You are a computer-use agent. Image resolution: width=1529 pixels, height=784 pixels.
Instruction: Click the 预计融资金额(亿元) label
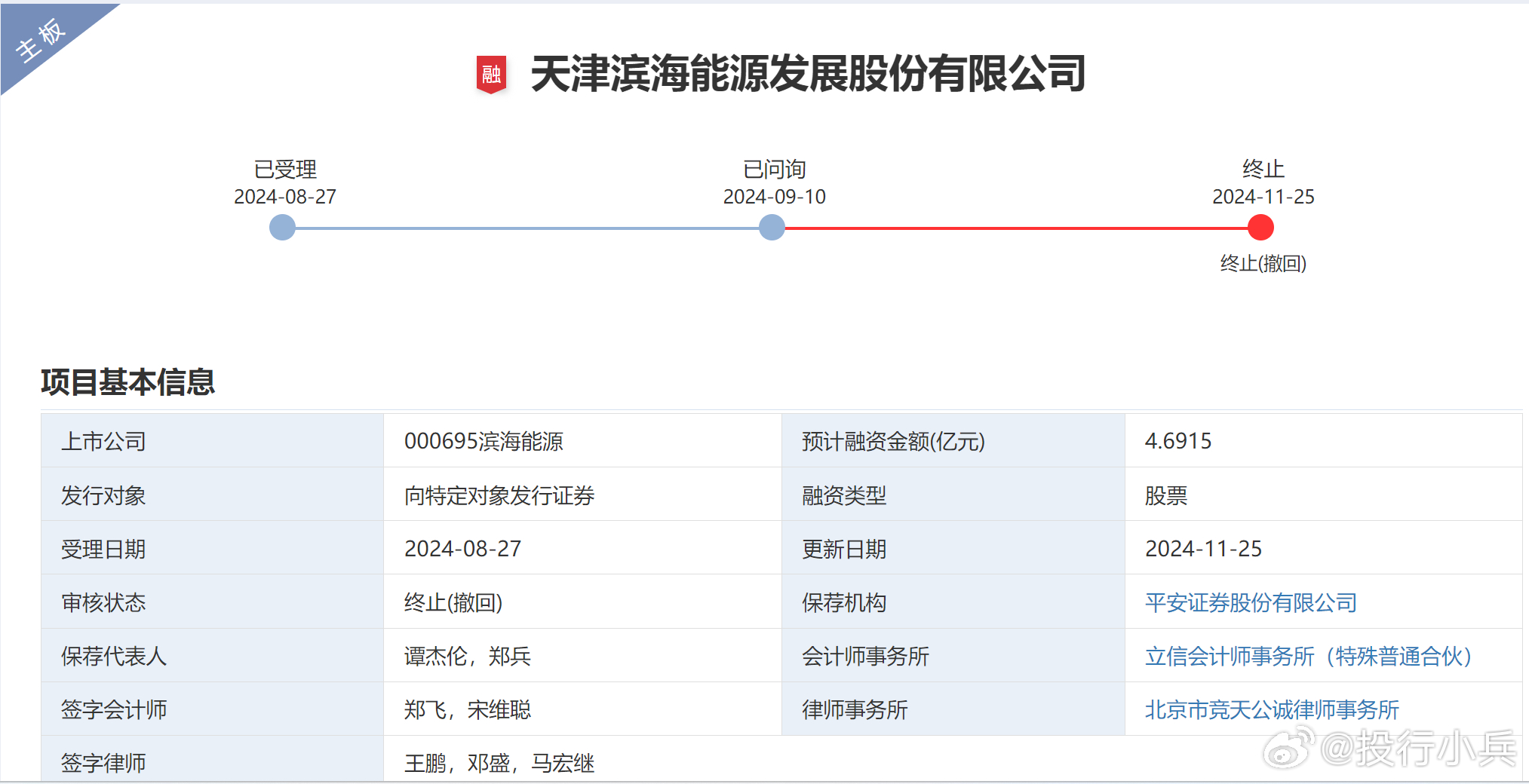pyautogui.click(x=893, y=441)
